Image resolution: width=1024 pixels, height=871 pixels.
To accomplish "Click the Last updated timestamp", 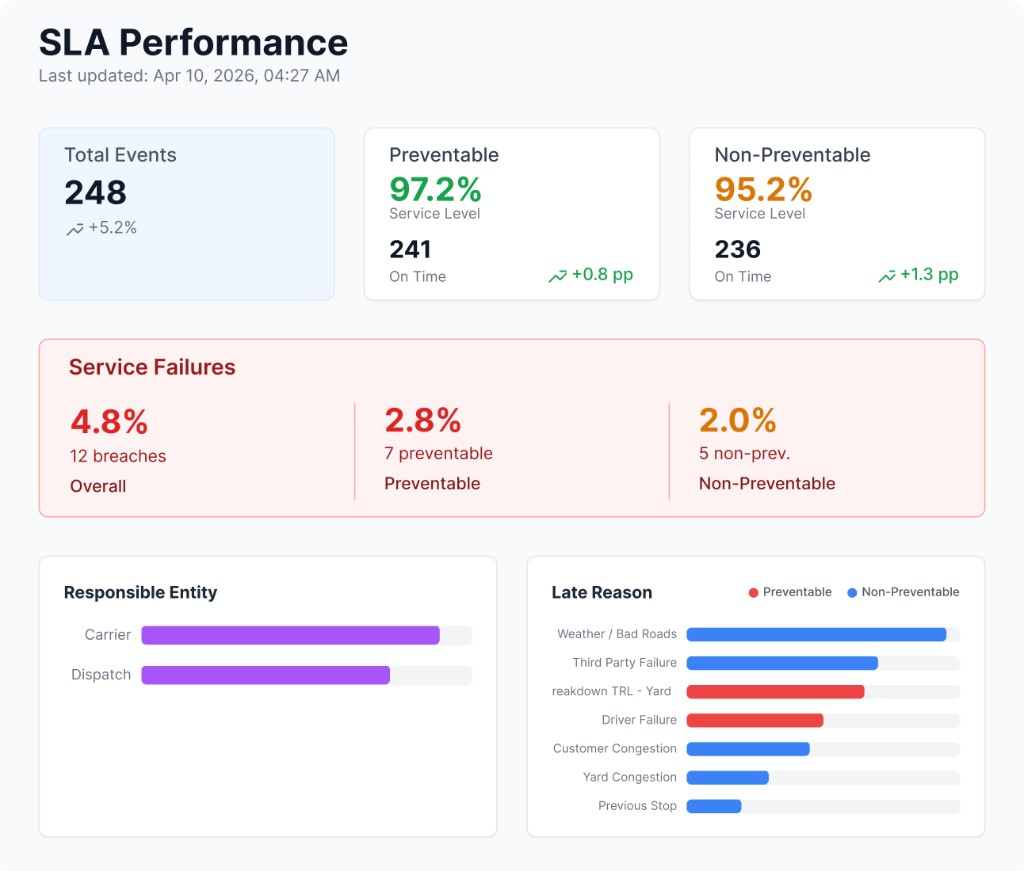I will click(189, 76).
